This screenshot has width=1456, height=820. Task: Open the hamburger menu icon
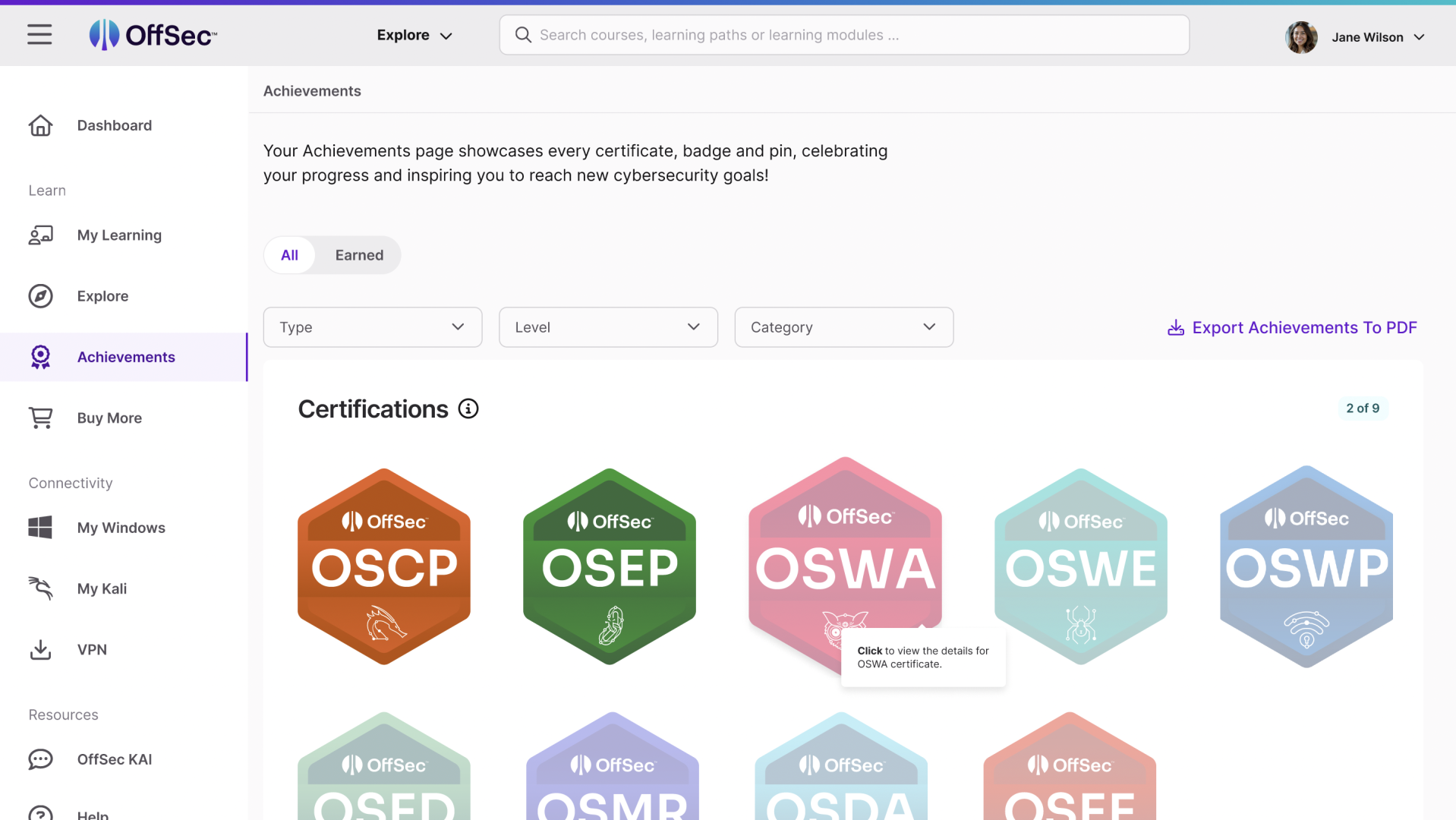click(x=39, y=35)
